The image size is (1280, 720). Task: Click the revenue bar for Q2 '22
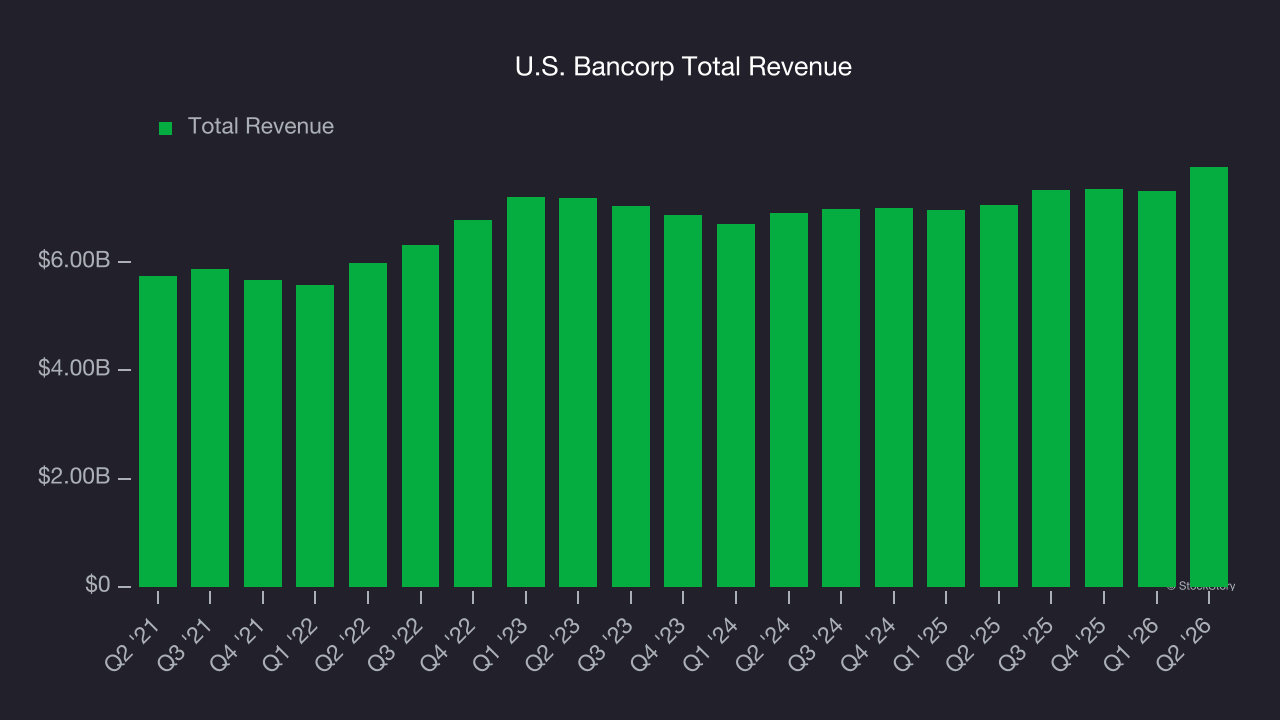(x=368, y=425)
